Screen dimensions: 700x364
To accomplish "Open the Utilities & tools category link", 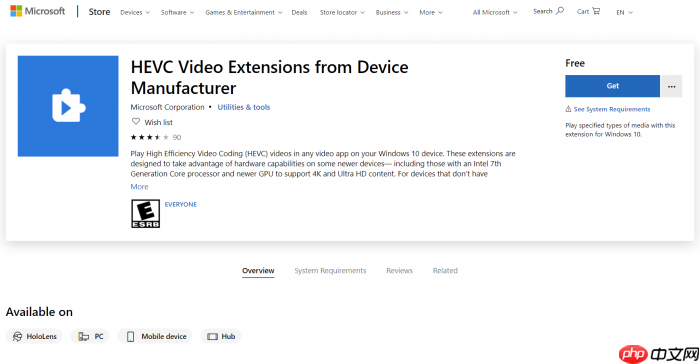I will pyautogui.click(x=244, y=107).
